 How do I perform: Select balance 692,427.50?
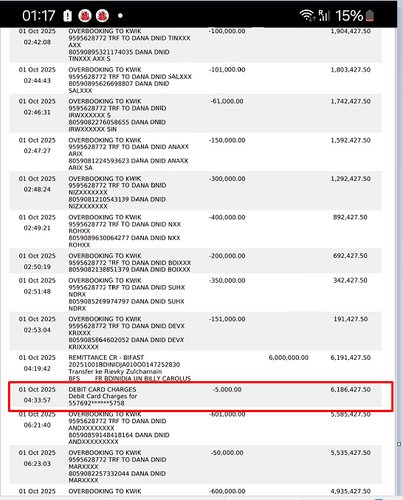(350, 256)
